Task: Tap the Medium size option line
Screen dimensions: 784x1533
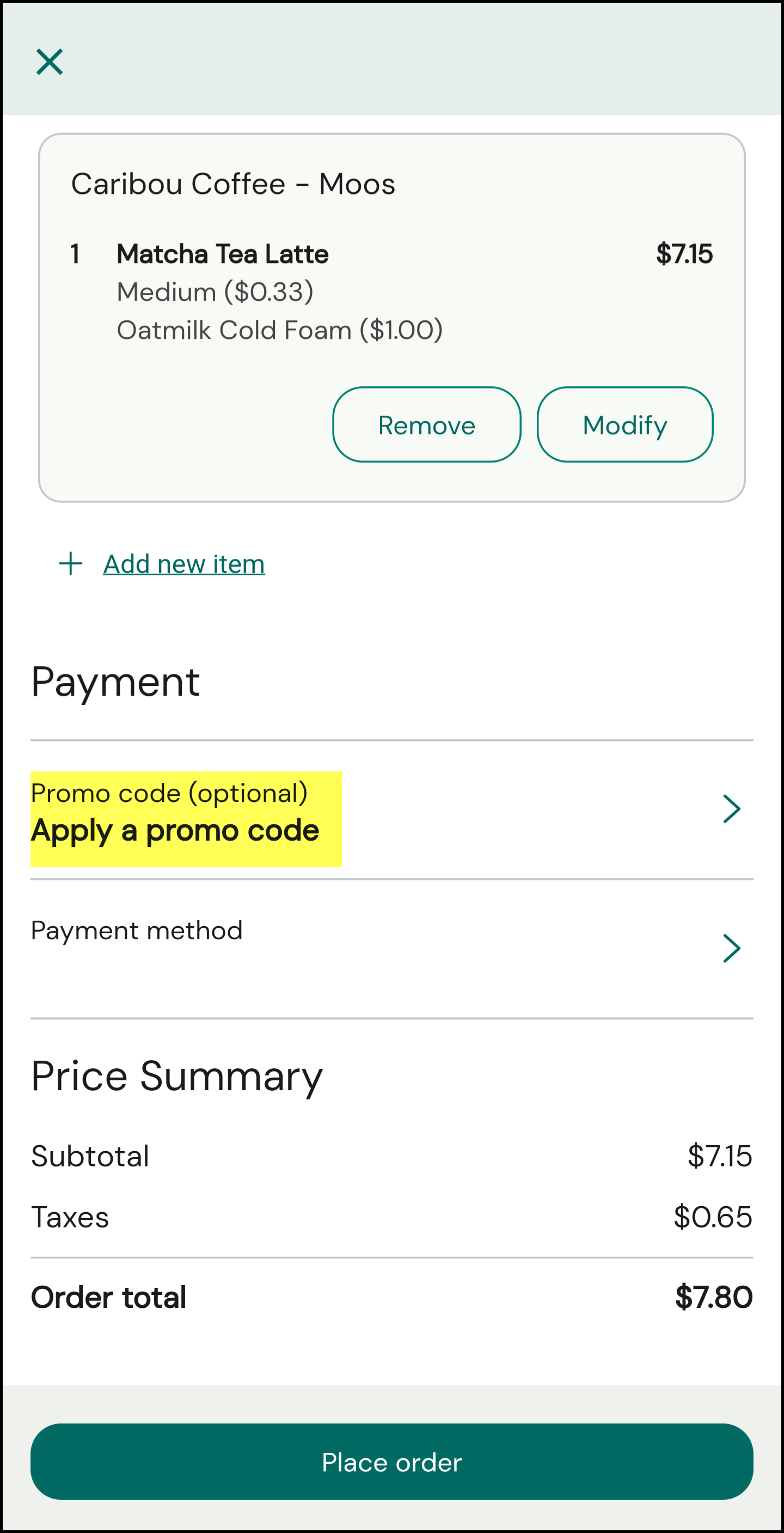Action: point(215,292)
